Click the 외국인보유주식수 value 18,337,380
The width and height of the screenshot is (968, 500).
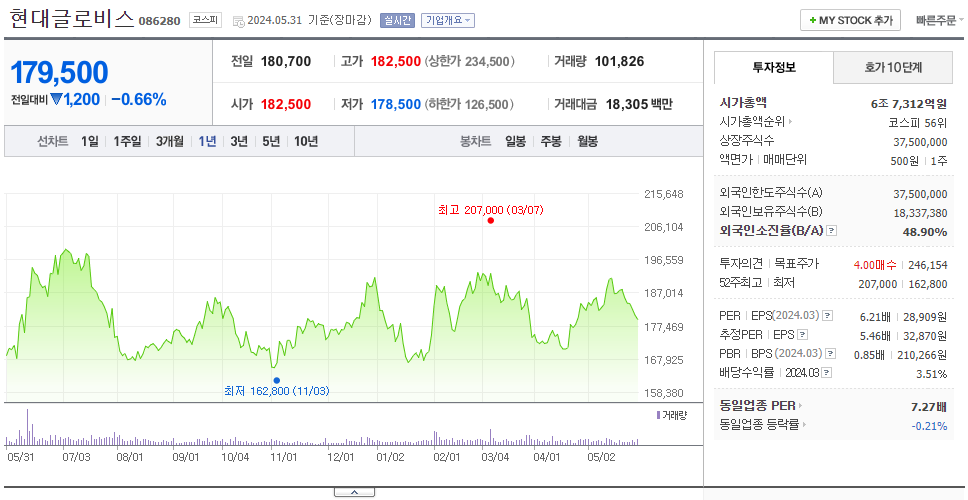920,213
